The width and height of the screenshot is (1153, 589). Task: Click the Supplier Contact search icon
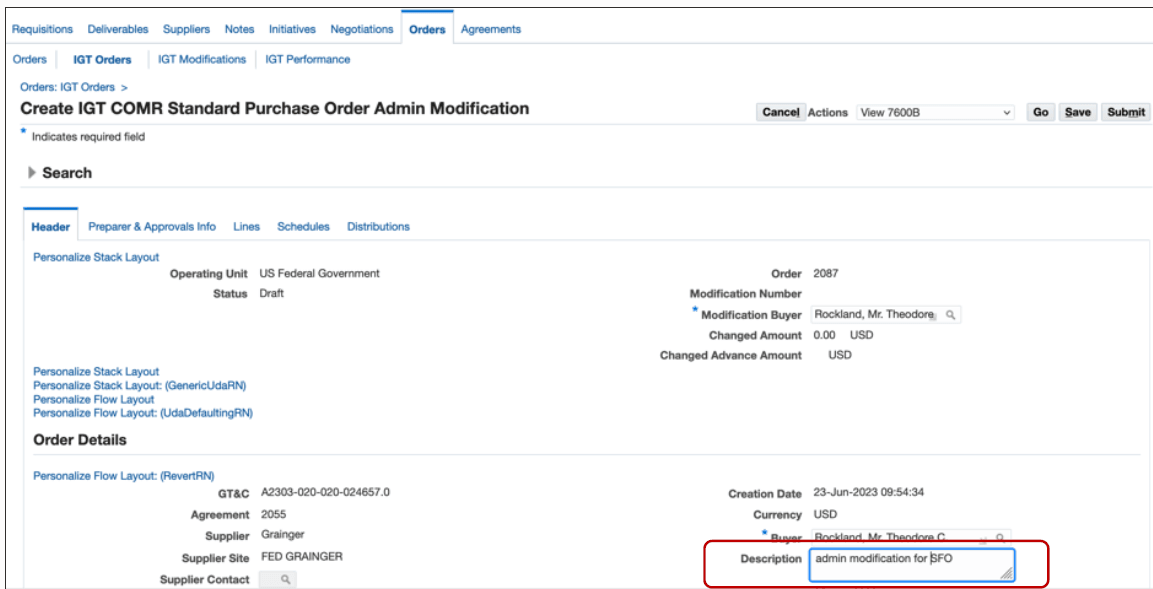(285, 579)
